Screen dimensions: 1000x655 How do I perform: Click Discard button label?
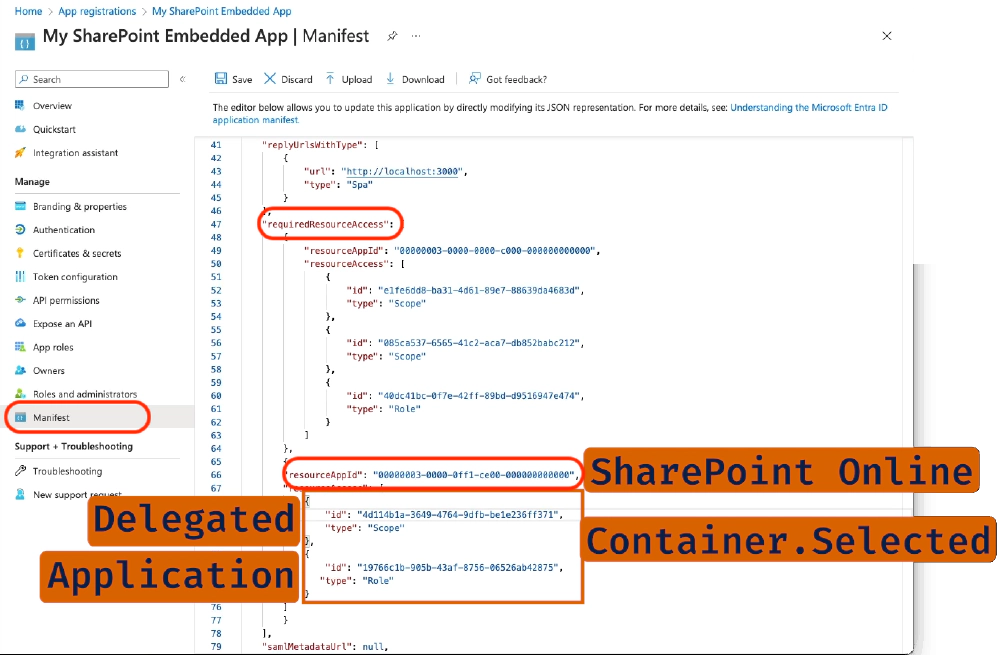coord(297,79)
